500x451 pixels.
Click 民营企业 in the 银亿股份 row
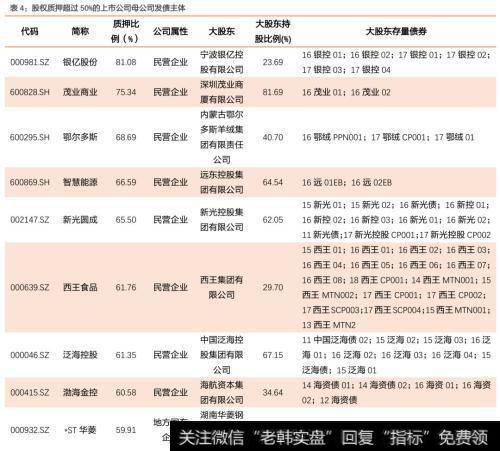(x=171, y=62)
